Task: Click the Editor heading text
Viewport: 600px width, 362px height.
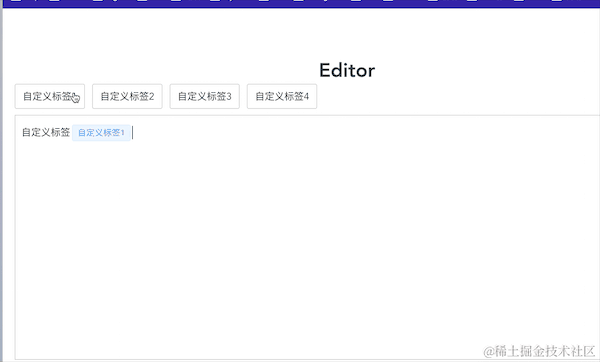Action: pyautogui.click(x=347, y=70)
